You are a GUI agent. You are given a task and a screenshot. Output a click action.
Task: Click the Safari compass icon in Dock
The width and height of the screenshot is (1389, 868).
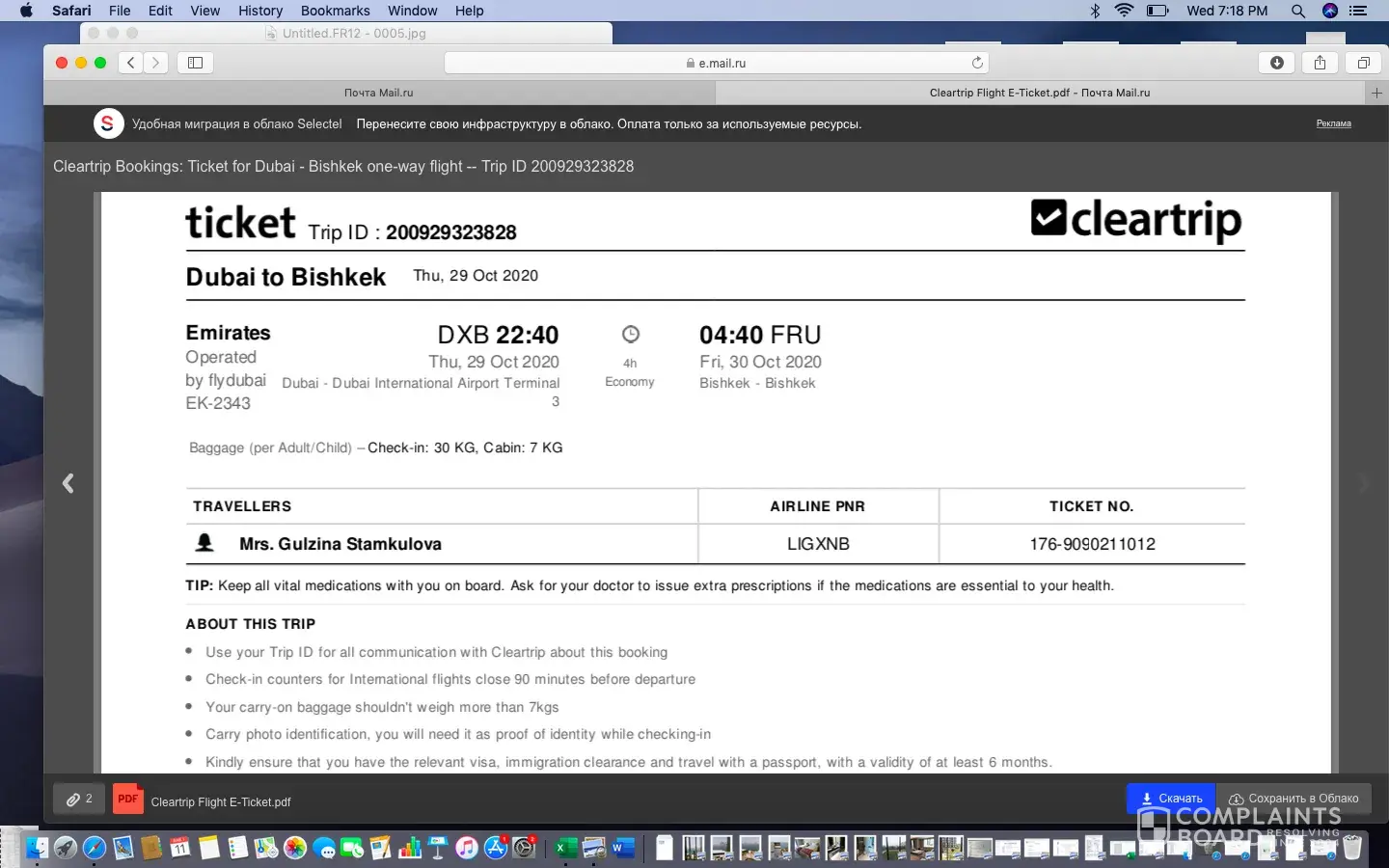[x=95, y=848]
